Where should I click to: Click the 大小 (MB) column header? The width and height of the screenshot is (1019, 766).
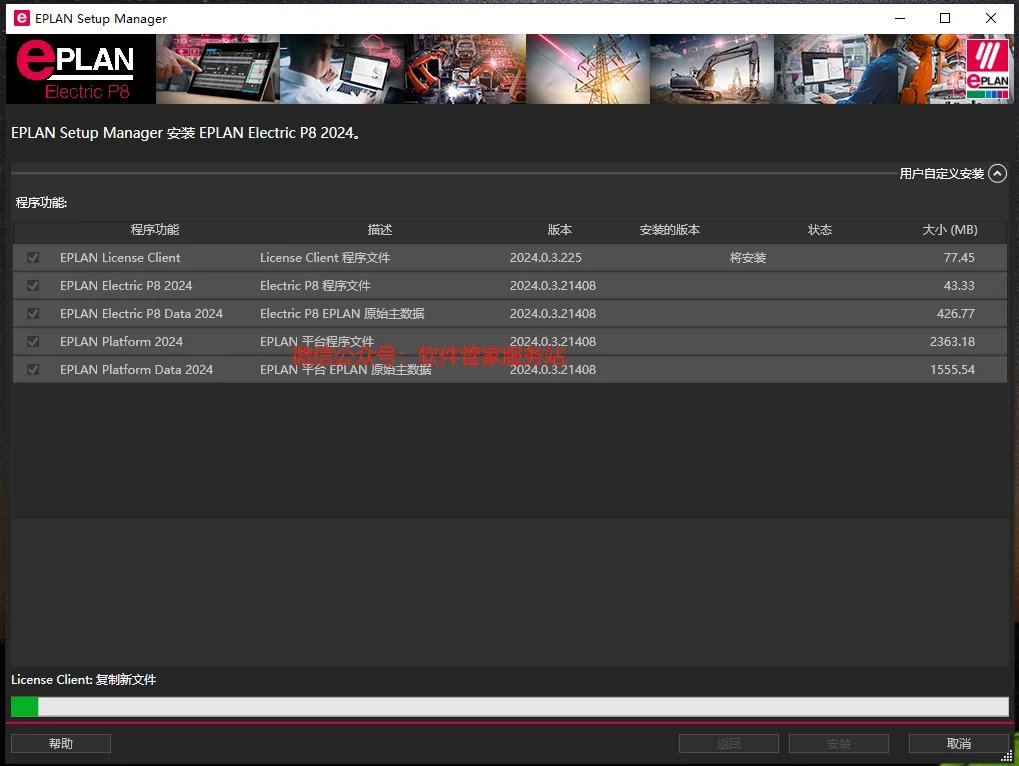pos(949,229)
